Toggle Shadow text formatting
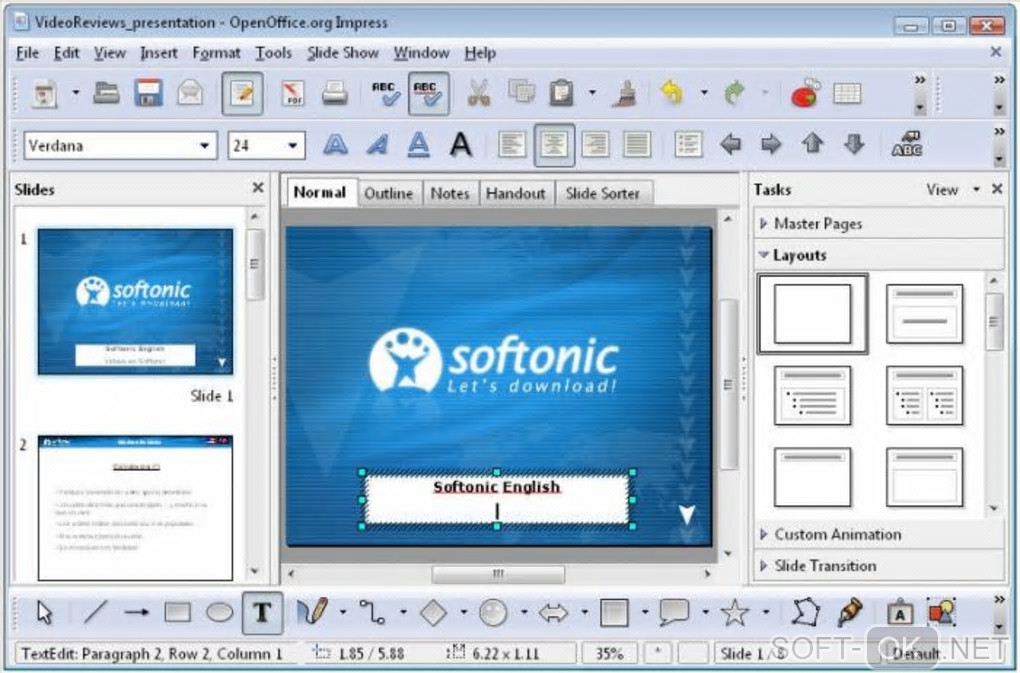 461,144
